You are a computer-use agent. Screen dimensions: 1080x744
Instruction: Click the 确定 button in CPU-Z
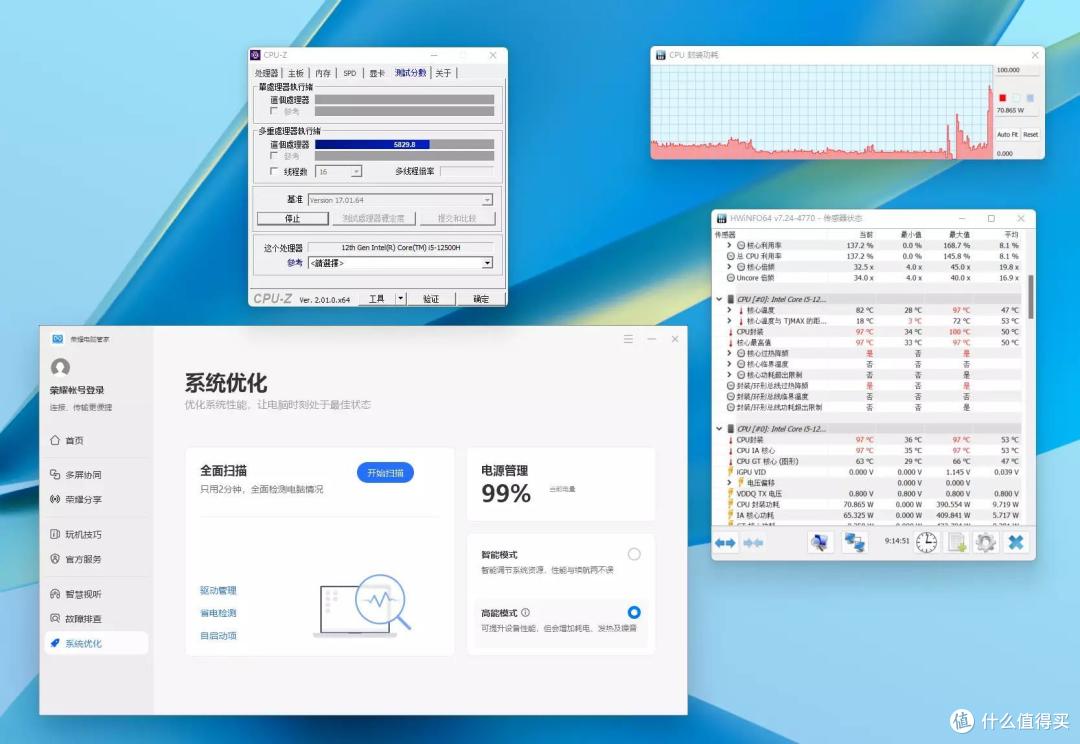481,298
